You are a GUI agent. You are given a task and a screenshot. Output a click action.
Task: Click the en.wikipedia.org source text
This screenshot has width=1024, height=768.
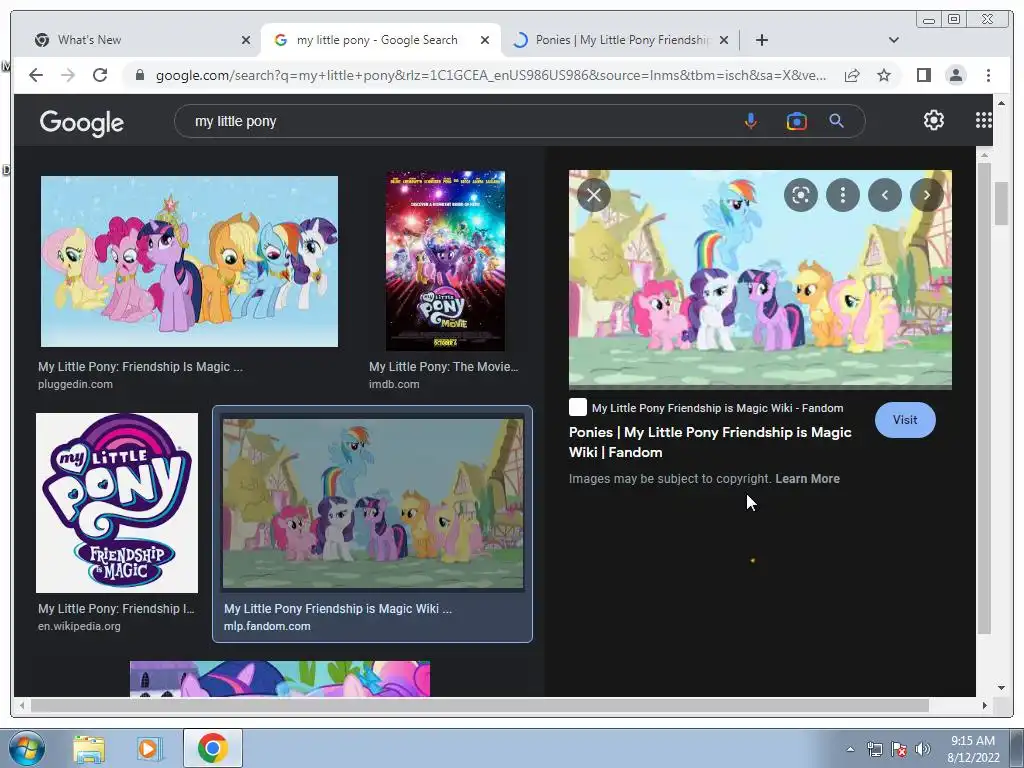[79, 626]
